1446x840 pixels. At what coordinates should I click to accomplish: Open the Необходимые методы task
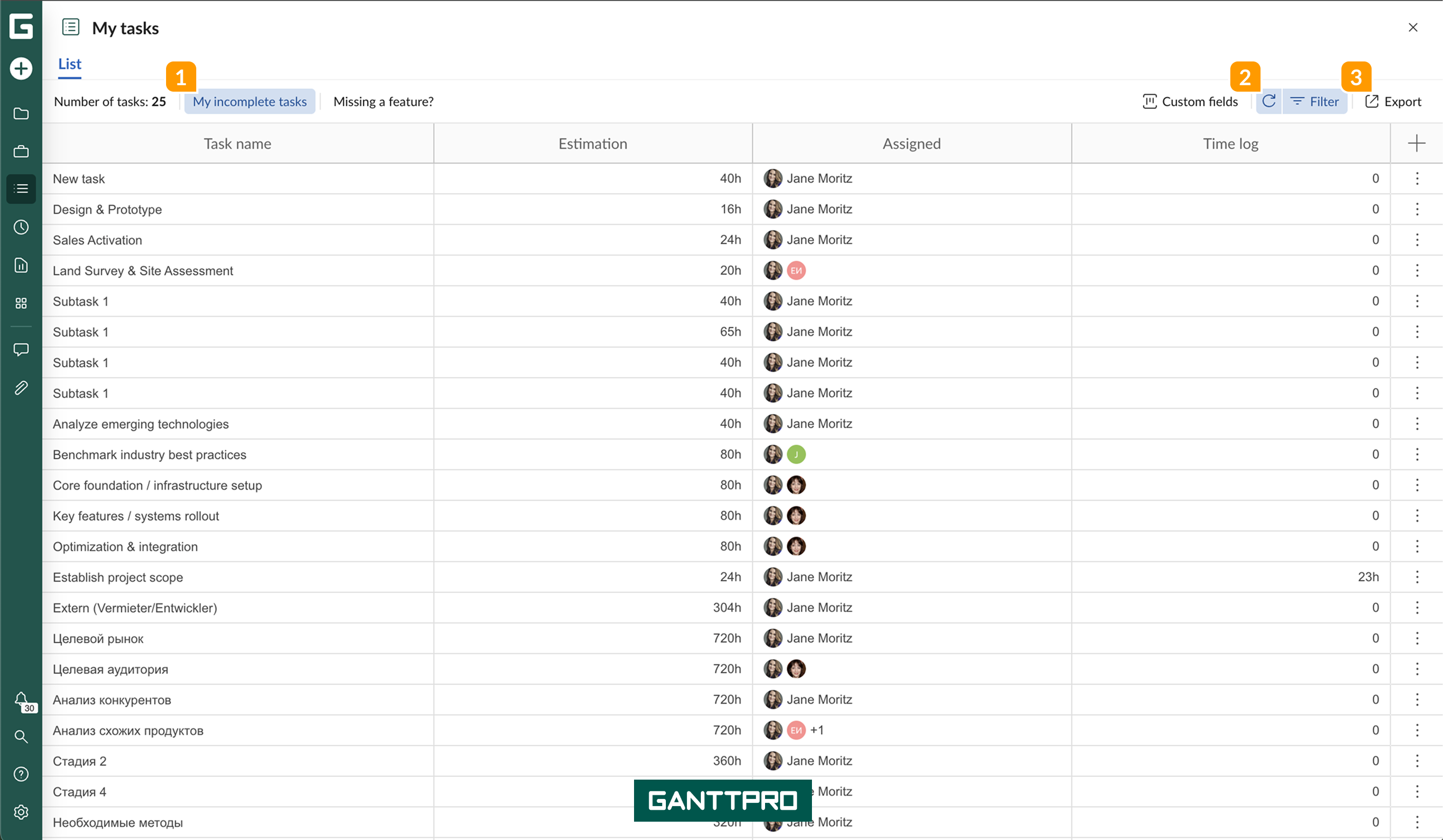click(x=118, y=822)
